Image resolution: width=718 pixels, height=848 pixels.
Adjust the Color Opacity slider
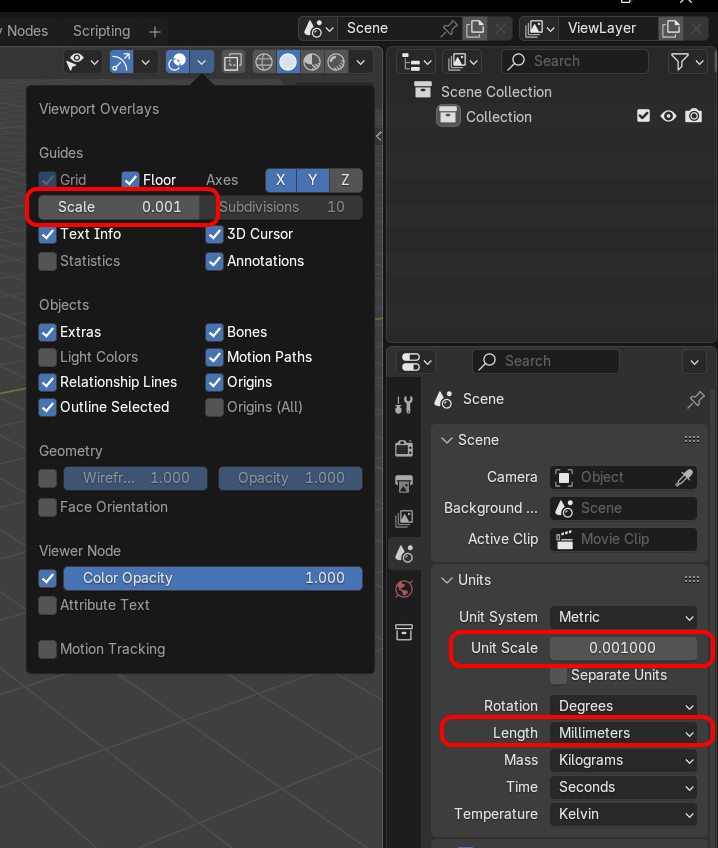tap(212, 578)
